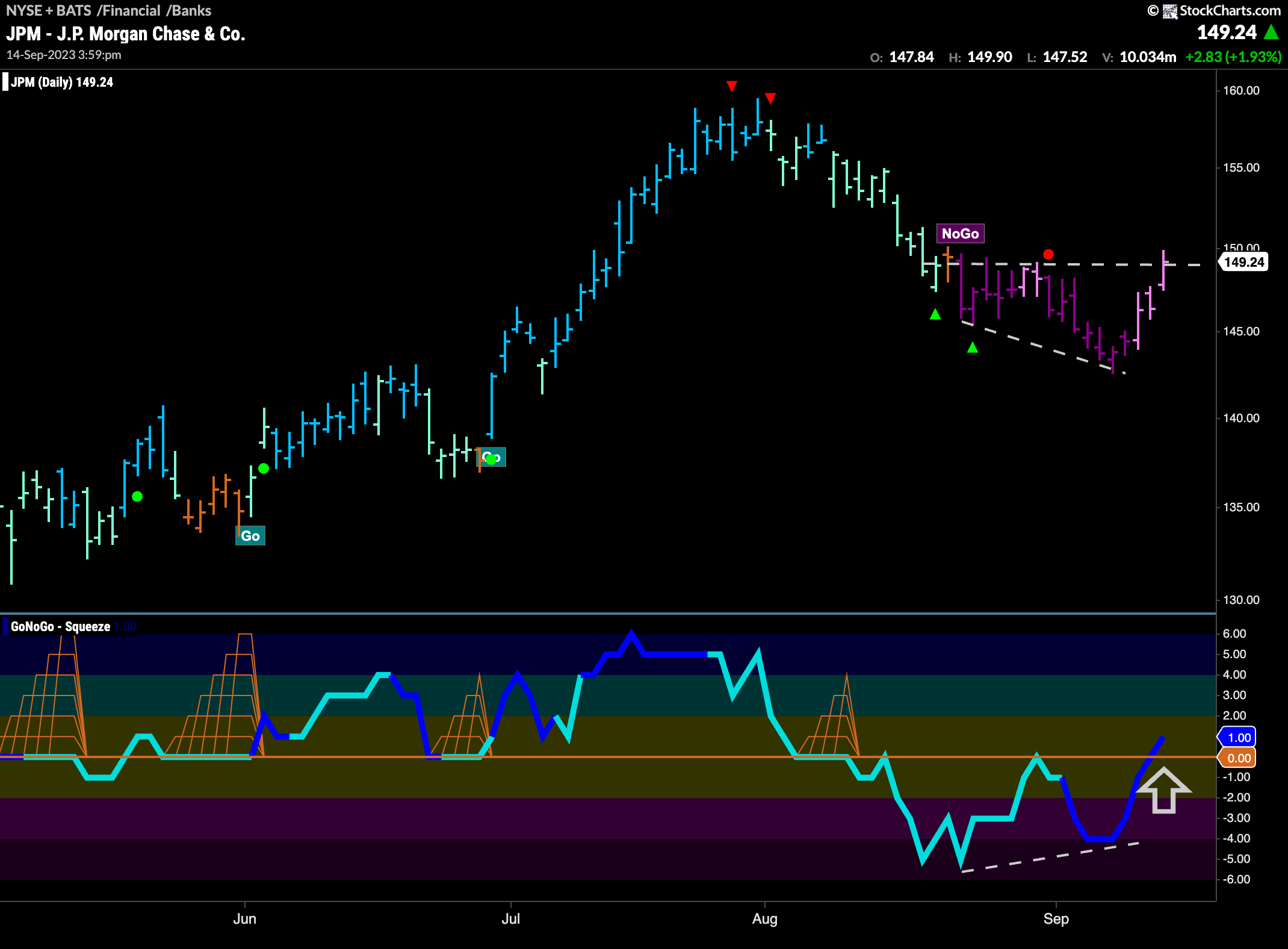
Task: Click the red down triangle above the early-August high
Action: [x=770, y=98]
